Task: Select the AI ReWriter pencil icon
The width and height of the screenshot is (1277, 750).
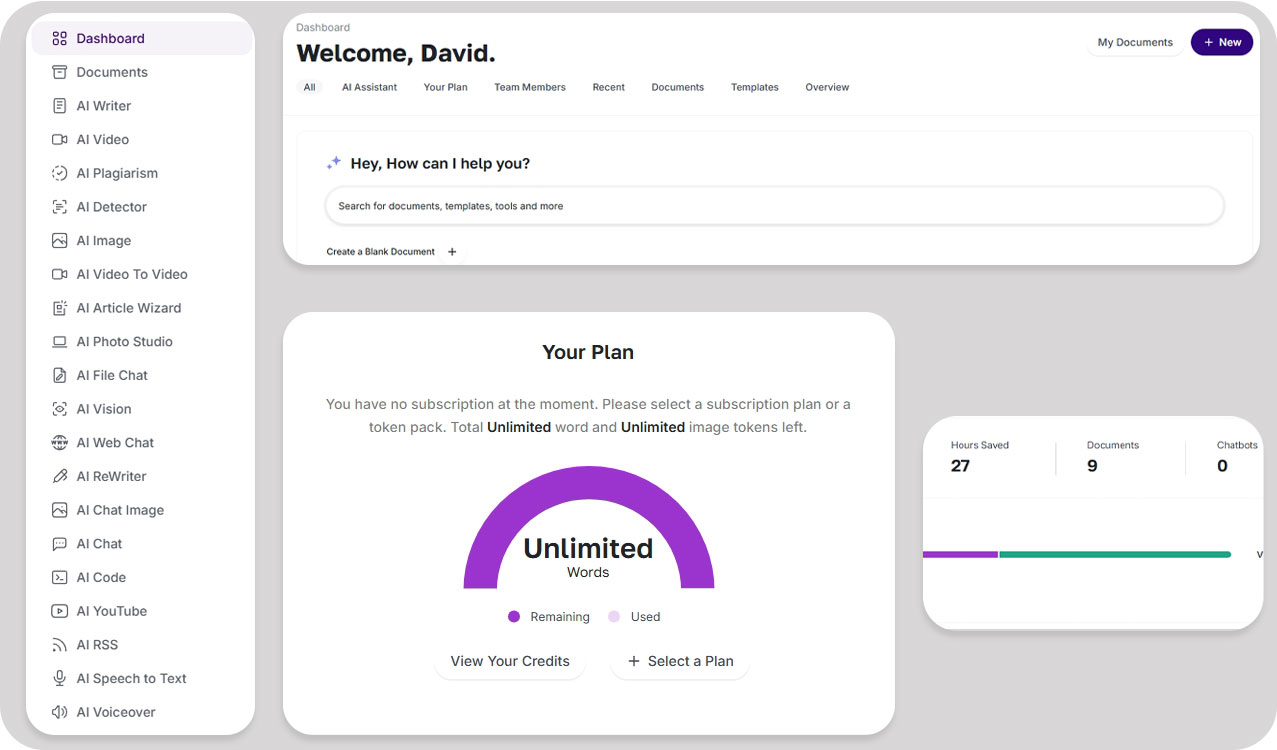Action: 59,476
